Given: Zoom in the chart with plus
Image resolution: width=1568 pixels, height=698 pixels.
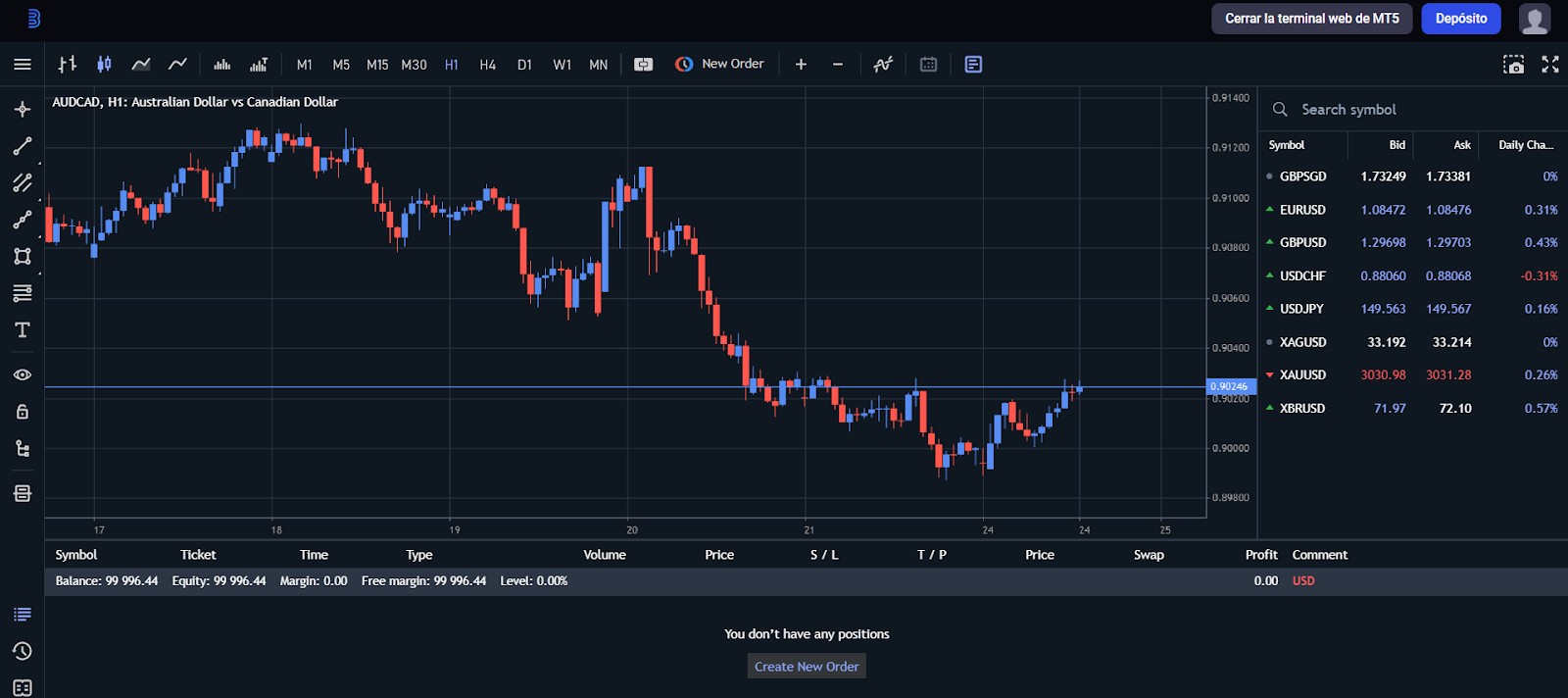Looking at the screenshot, I should [801, 65].
